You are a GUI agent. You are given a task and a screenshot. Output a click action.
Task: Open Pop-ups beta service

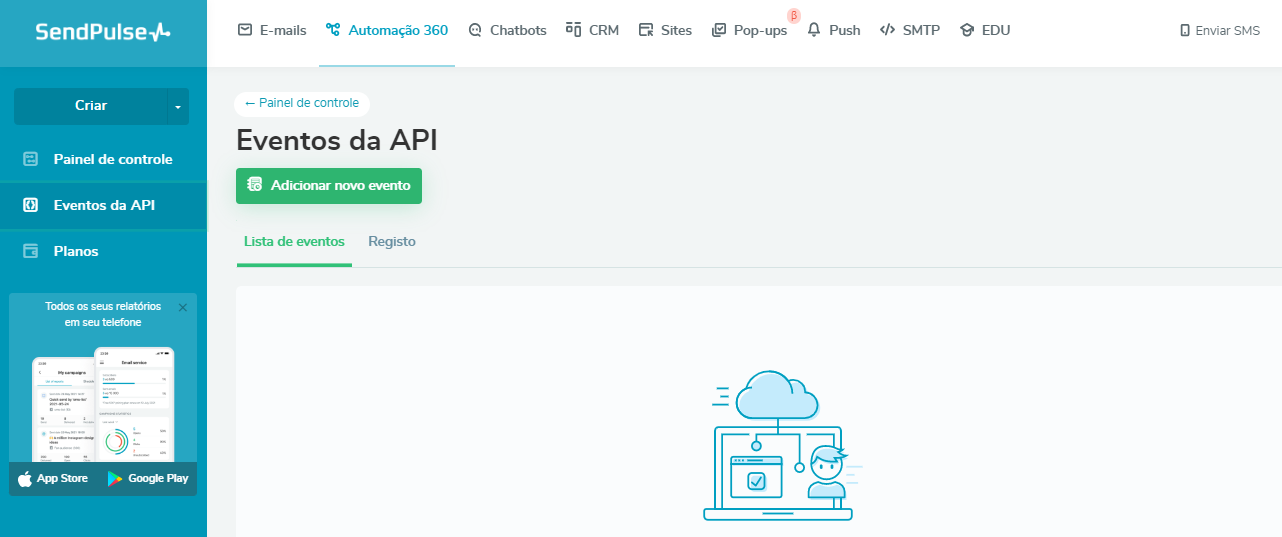[x=750, y=30]
